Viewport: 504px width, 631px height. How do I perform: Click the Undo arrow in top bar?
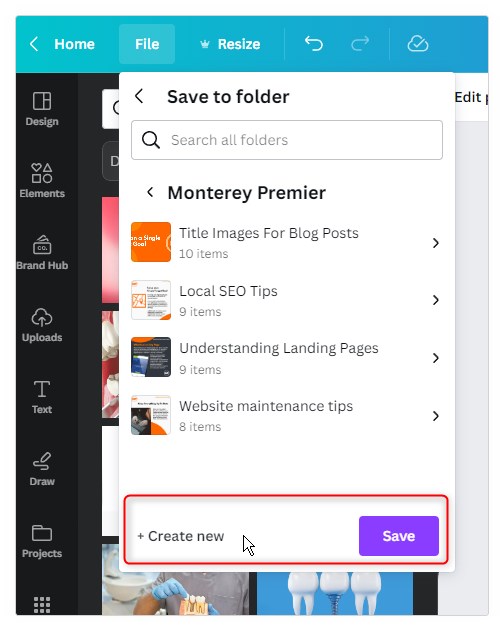tap(314, 43)
